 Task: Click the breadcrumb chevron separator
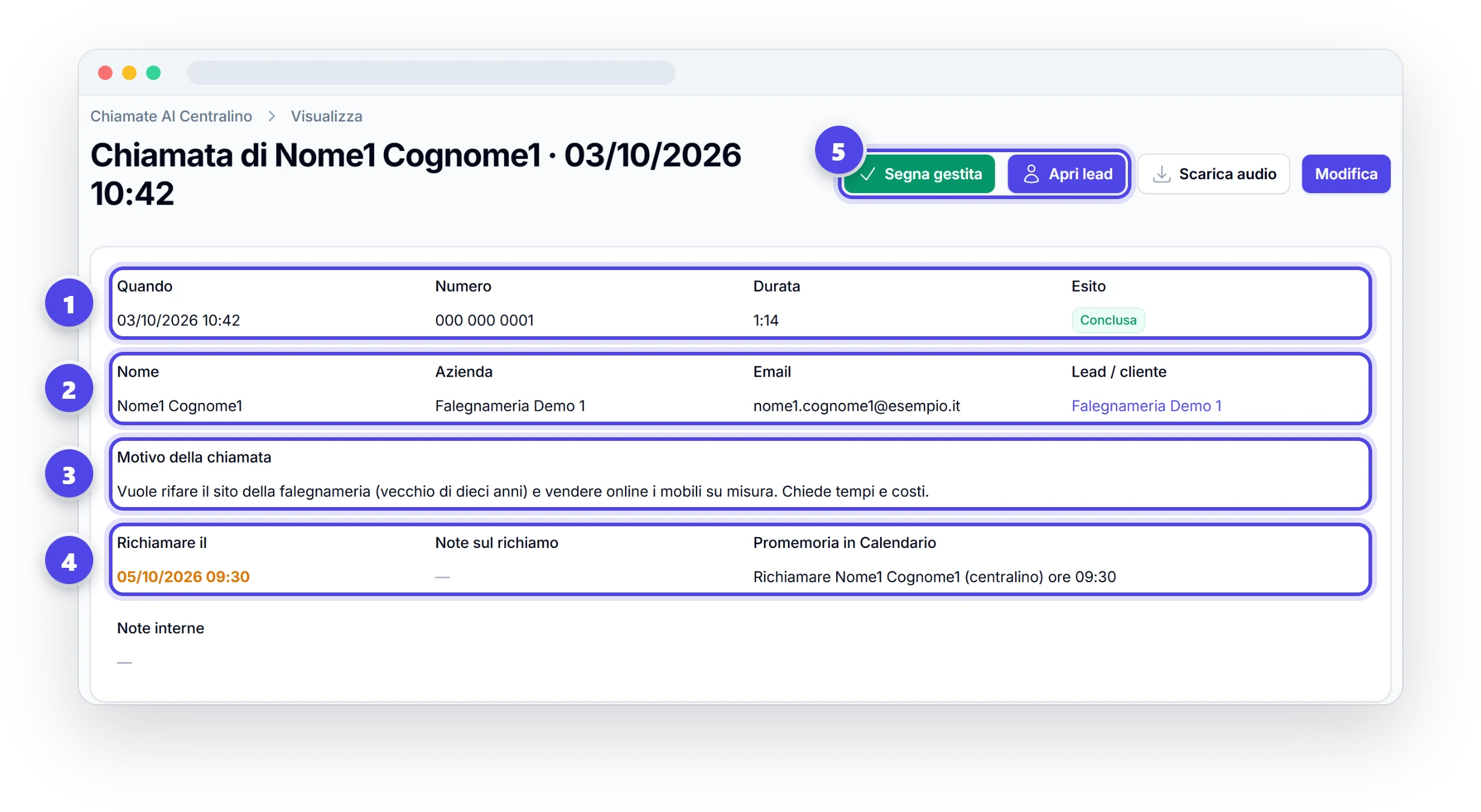tap(272, 116)
